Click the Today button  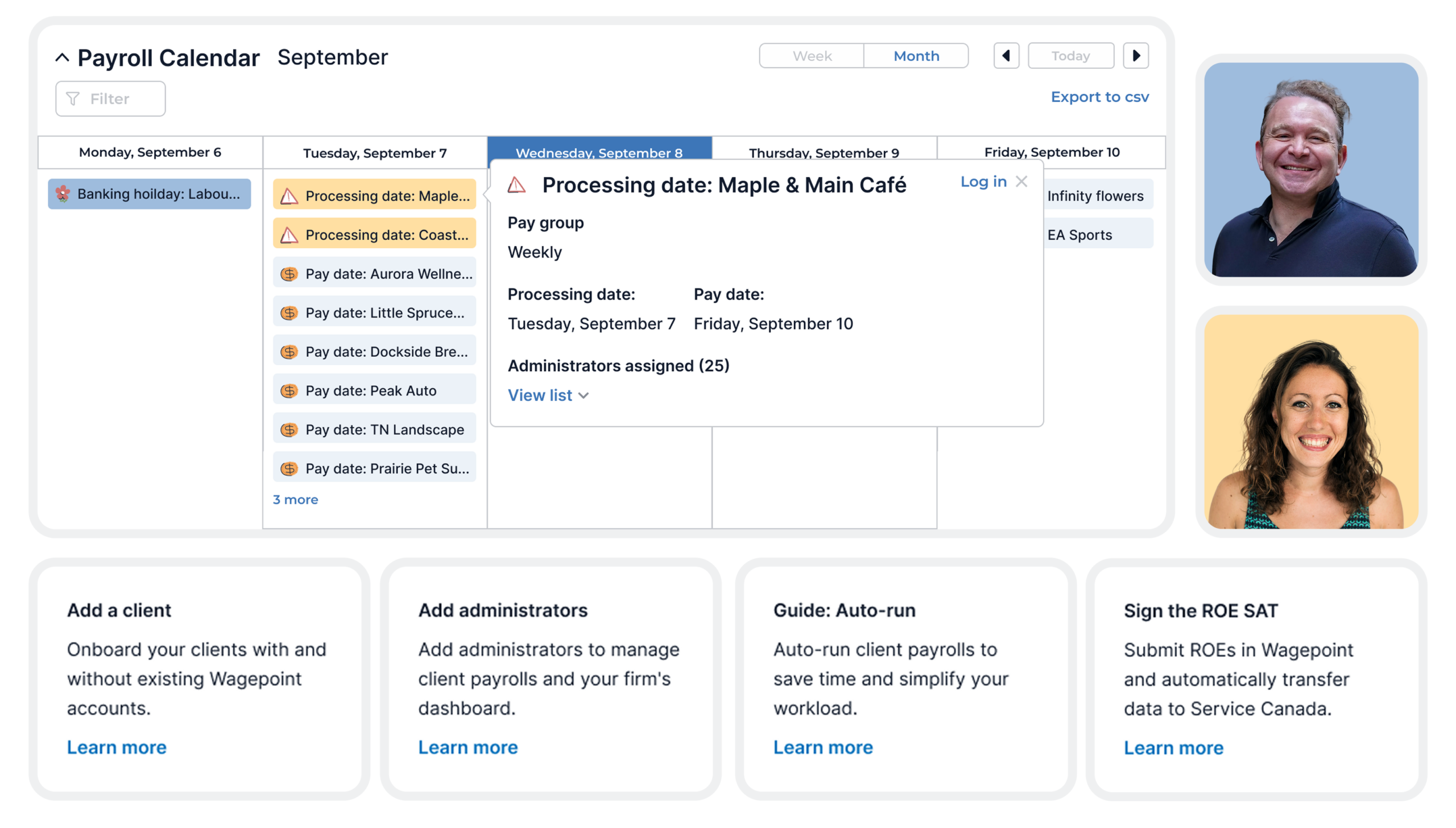[x=1070, y=55]
